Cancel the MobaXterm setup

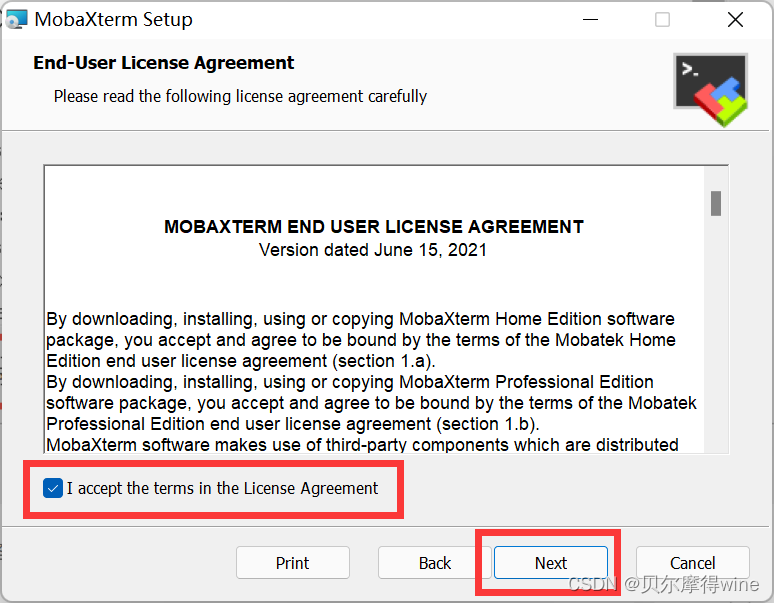click(693, 563)
